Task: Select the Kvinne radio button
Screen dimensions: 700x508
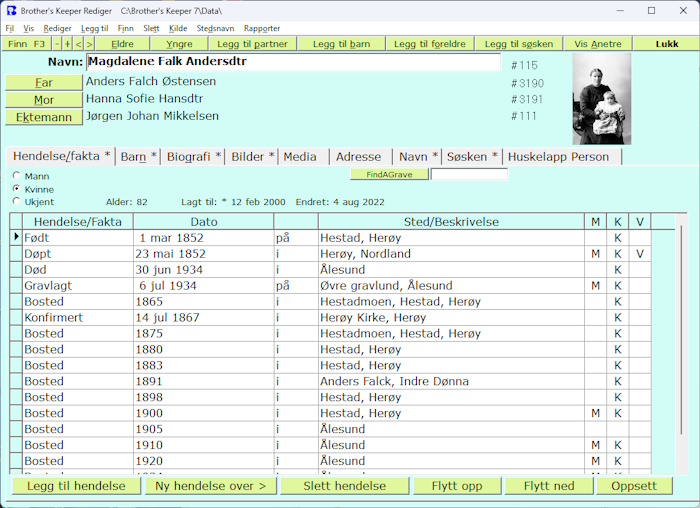Action: pyautogui.click(x=16, y=189)
